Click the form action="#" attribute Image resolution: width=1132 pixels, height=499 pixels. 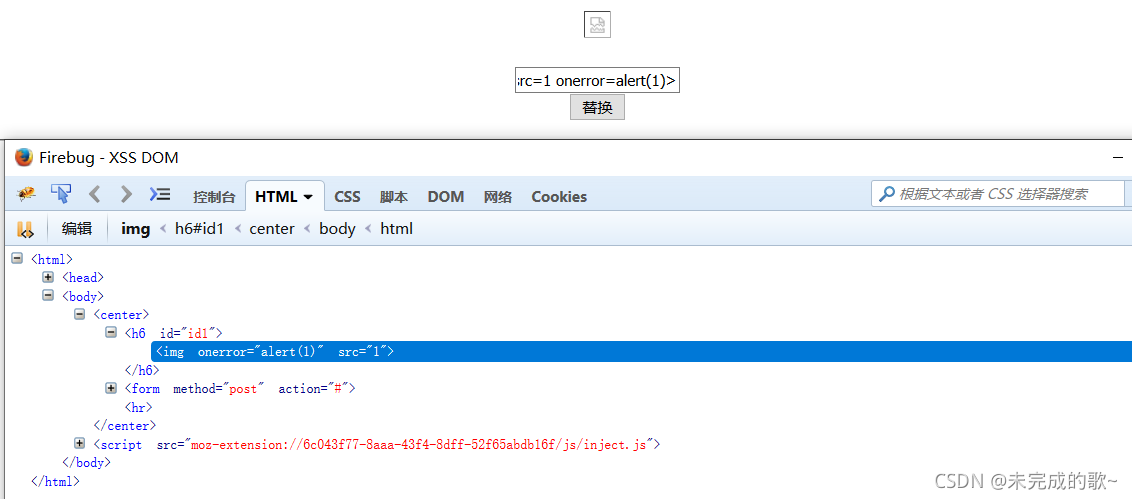pos(315,389)
